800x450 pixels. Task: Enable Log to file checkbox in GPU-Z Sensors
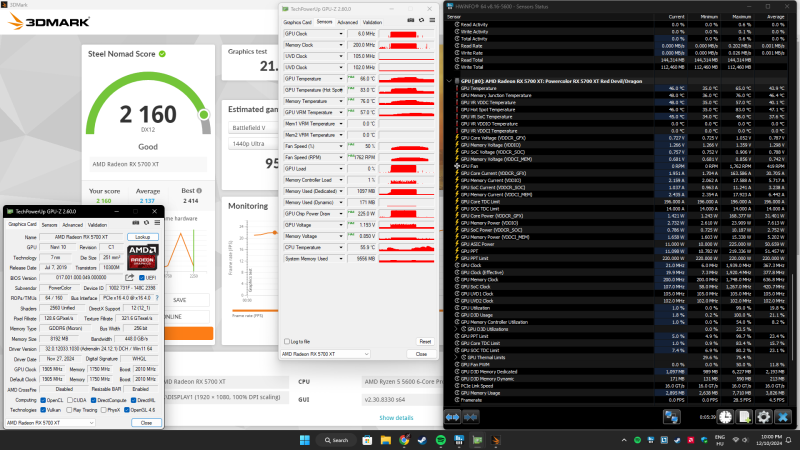click(x=287, y=341)
